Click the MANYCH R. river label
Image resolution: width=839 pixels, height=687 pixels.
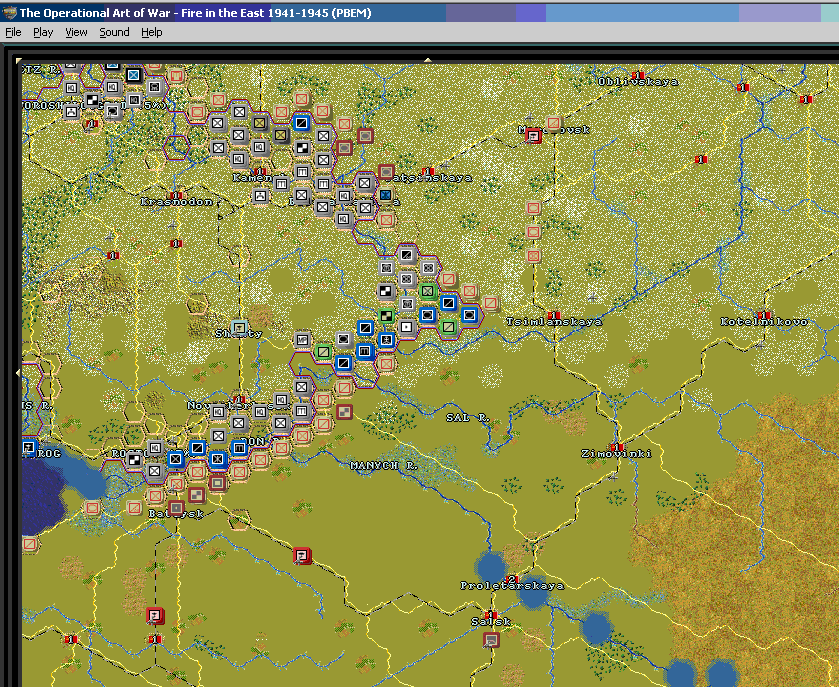tap(384, 465)
